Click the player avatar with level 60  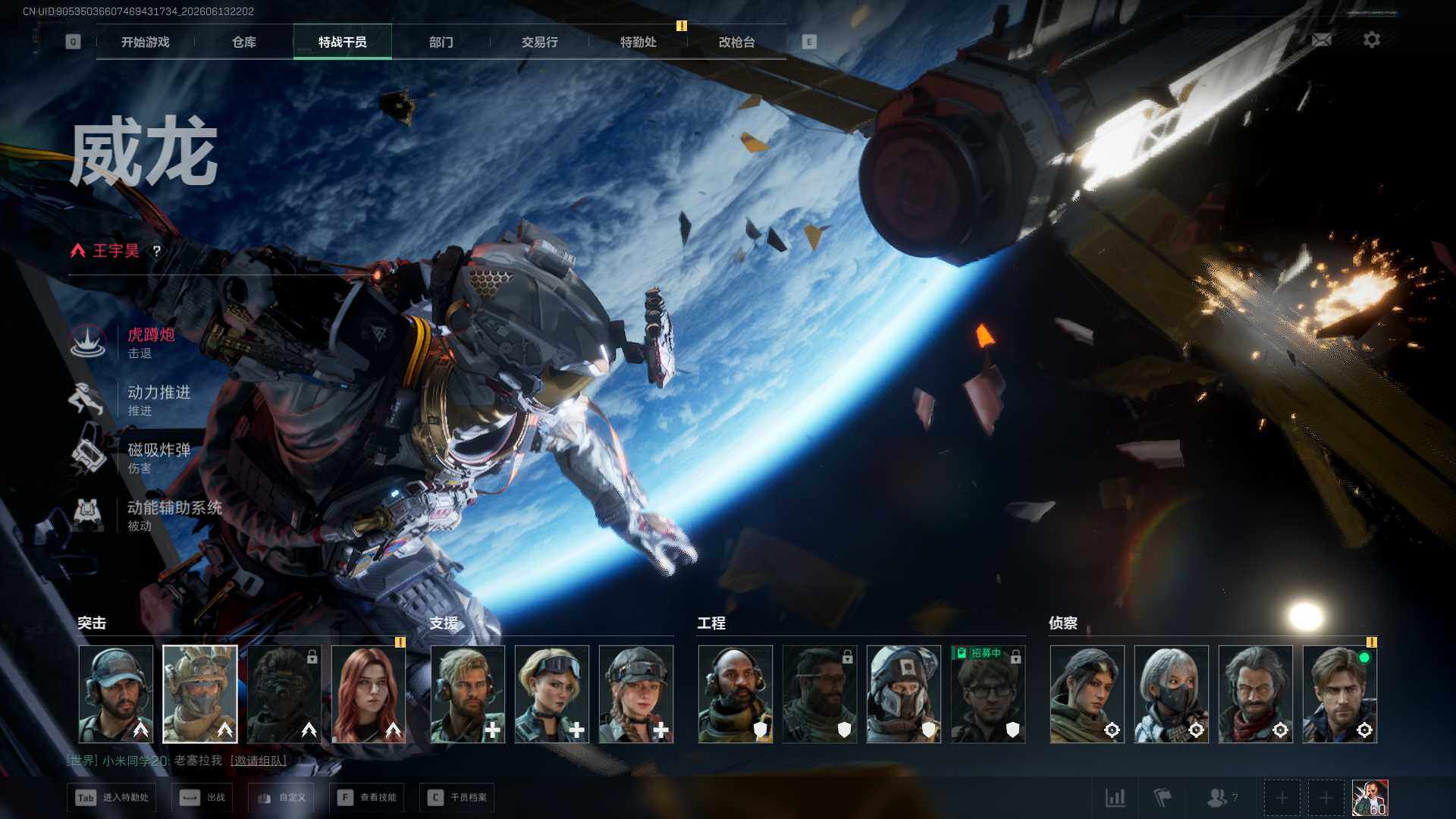point(1370,798)
